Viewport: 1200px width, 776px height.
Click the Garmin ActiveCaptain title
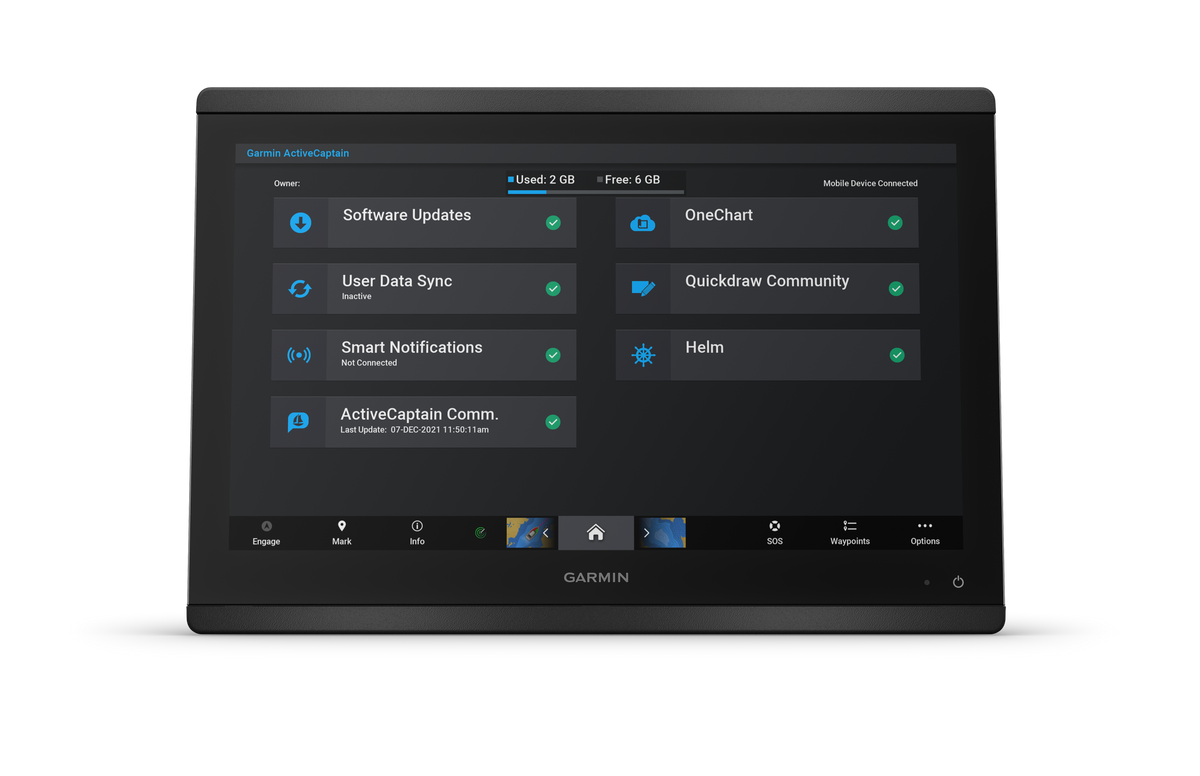click(x=298, y=153)
